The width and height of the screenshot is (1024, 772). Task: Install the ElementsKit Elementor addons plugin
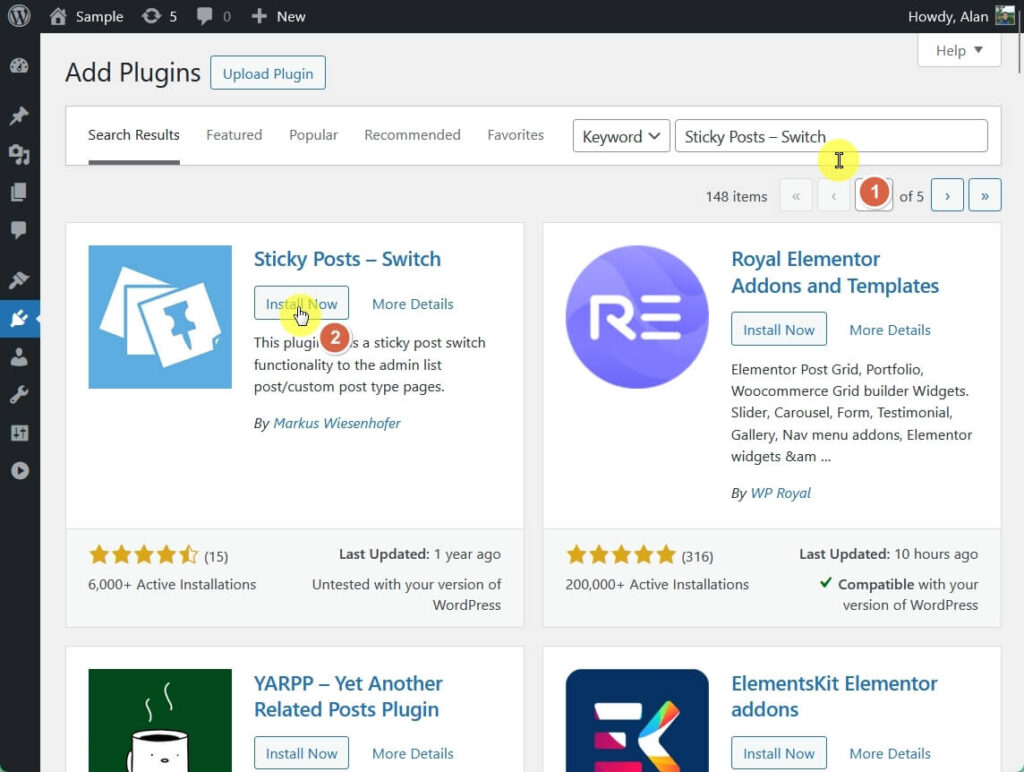click(x=778, y=753)
